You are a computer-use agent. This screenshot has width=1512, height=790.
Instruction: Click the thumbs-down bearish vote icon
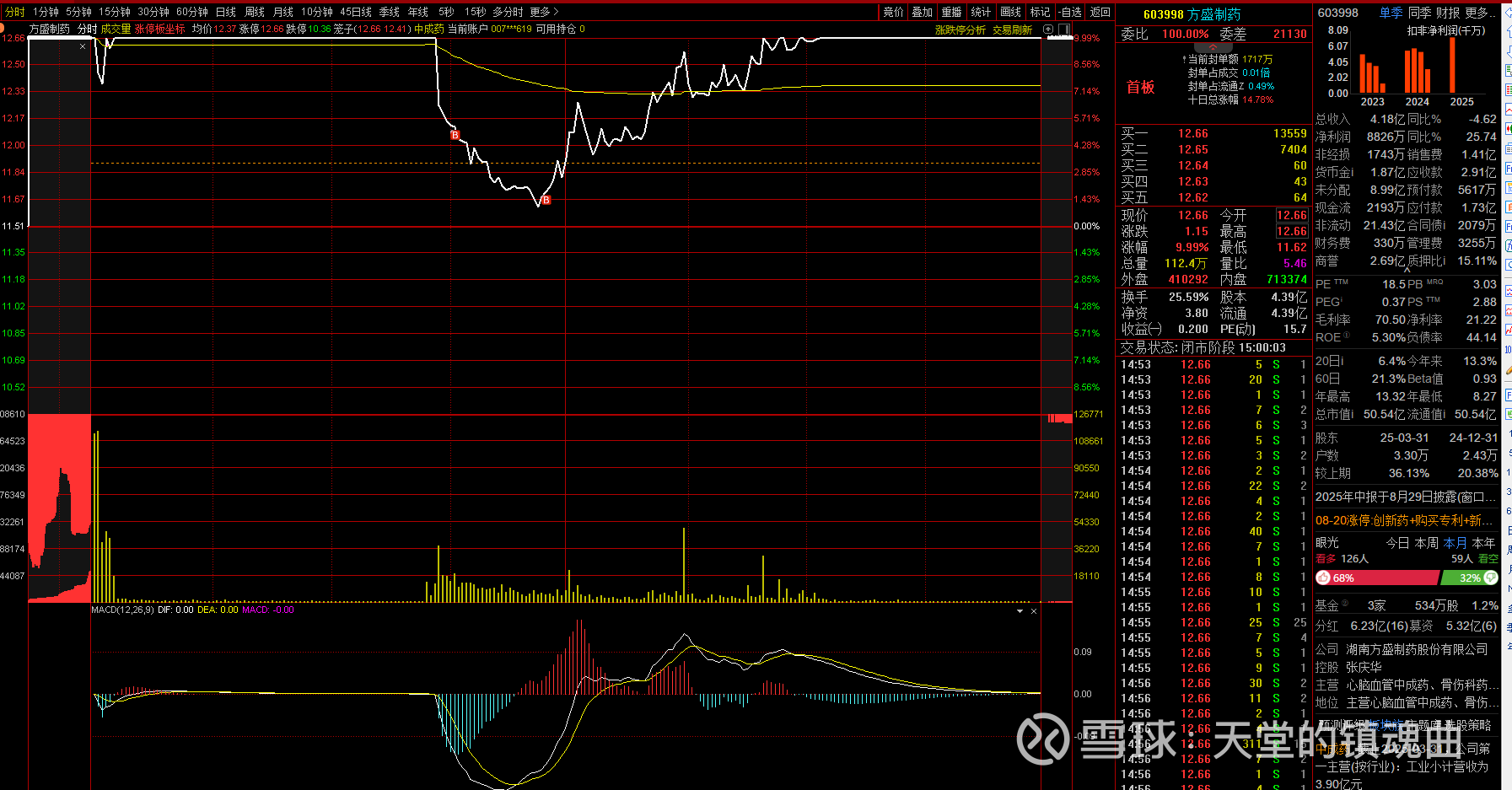pyautogui.click(x=1490, y=578)
